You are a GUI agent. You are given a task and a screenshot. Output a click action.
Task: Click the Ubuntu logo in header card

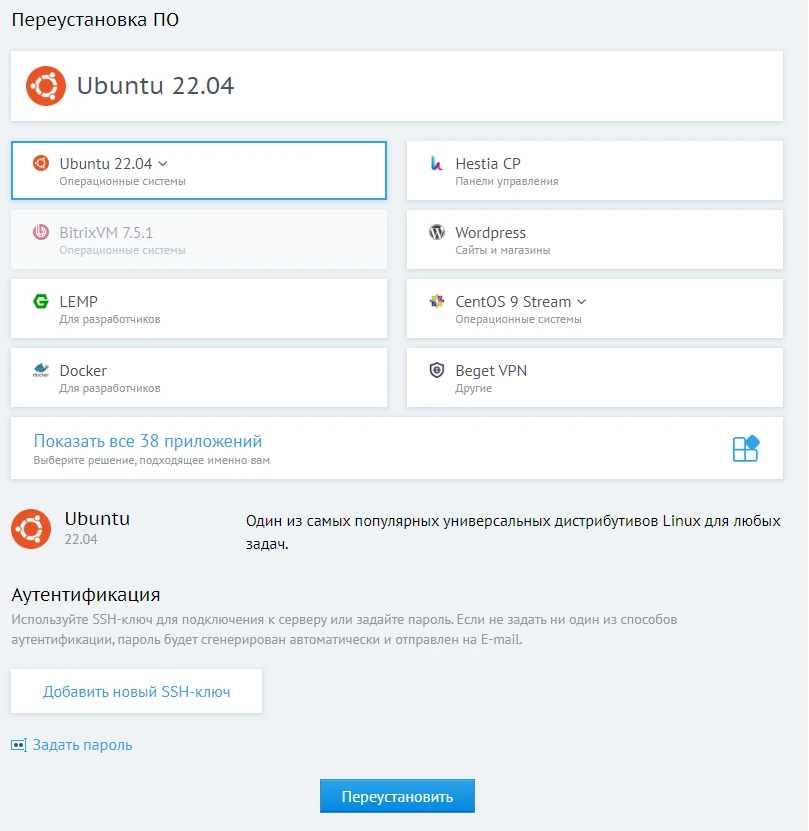click(46, 86)
